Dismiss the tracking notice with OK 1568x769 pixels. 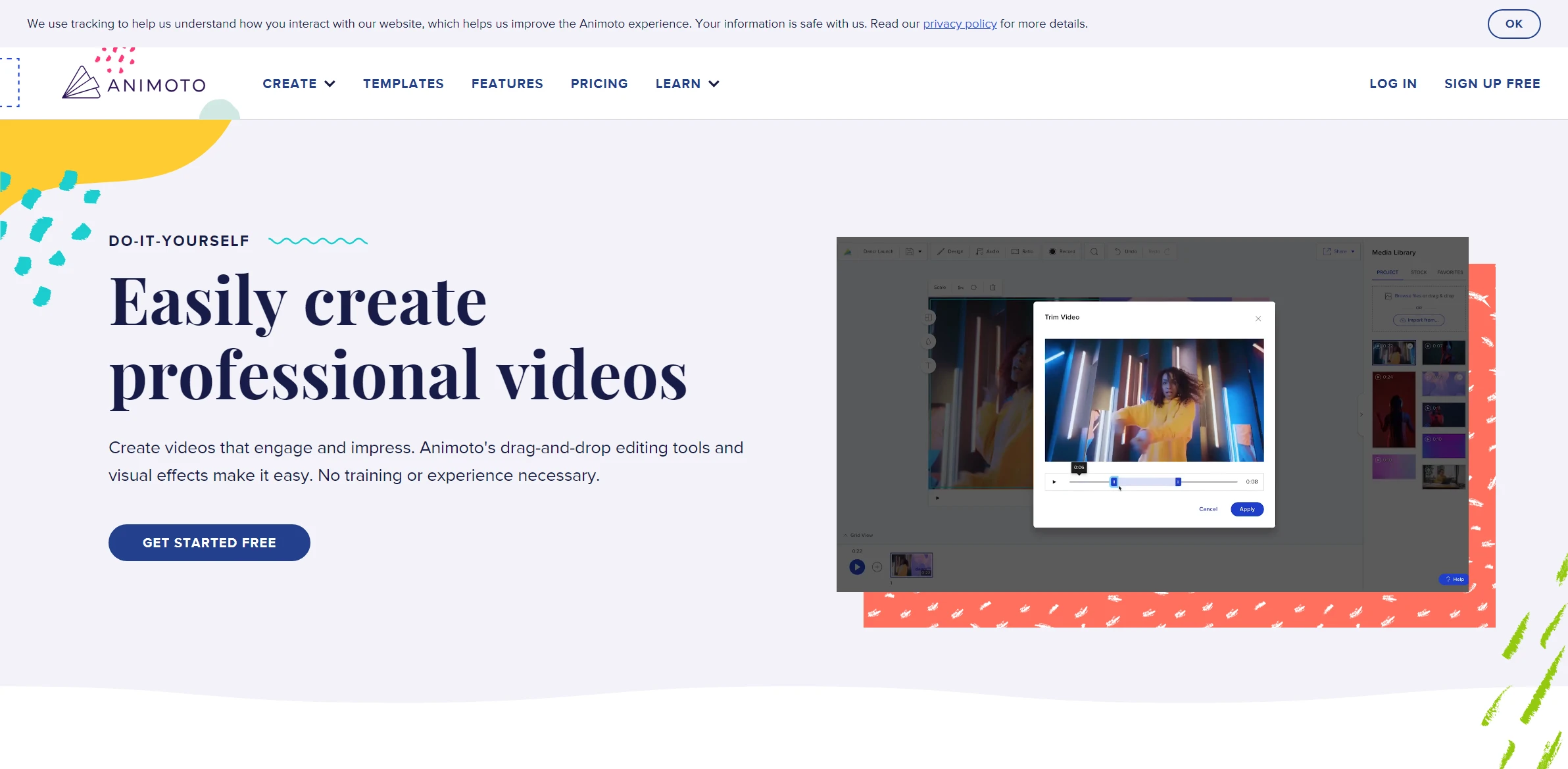[x=1514, y=24]
